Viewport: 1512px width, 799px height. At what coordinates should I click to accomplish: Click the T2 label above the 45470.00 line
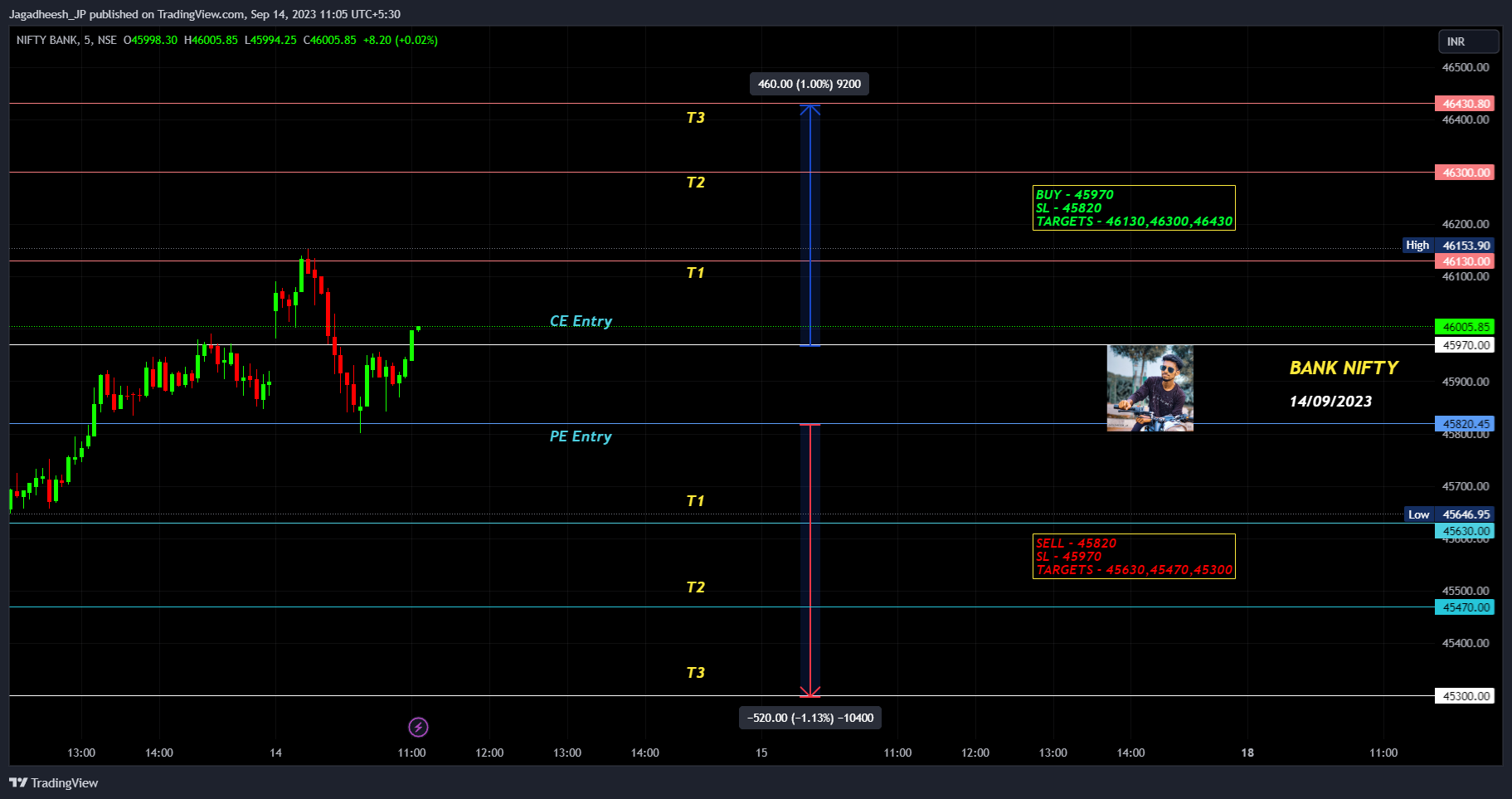click(x=695, y=587)
